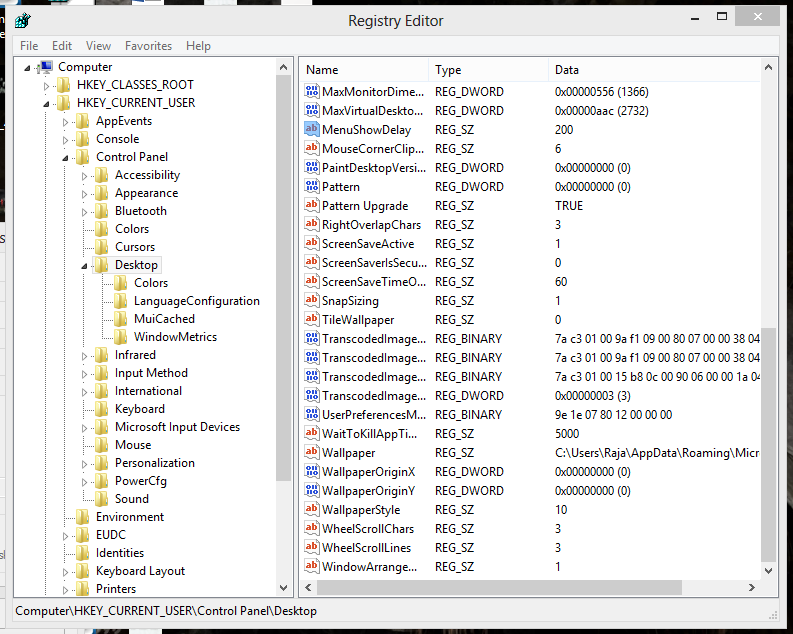Select the Sound folder icon
The image size is (793, 634).
coord(102,499)
